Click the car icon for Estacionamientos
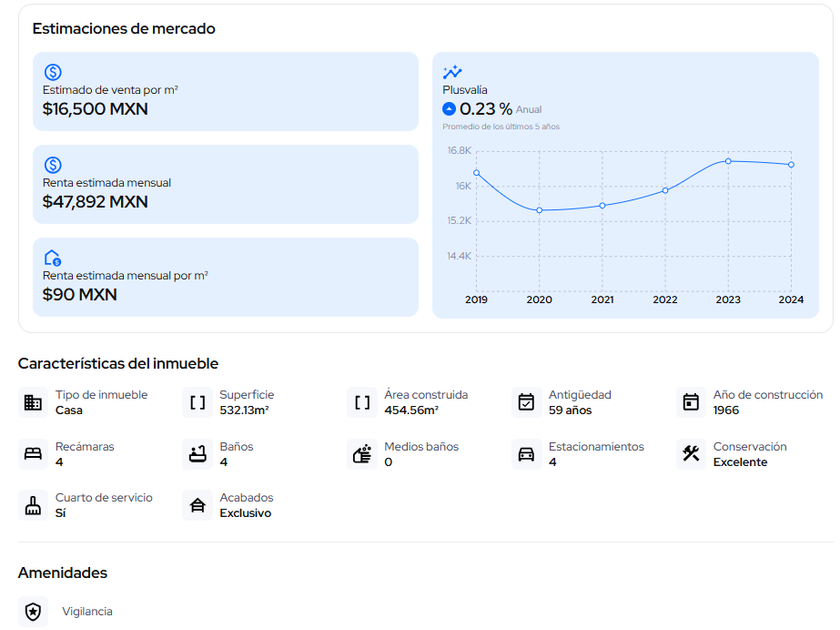This screenshot has height=630, width=840. pos(526,454)
